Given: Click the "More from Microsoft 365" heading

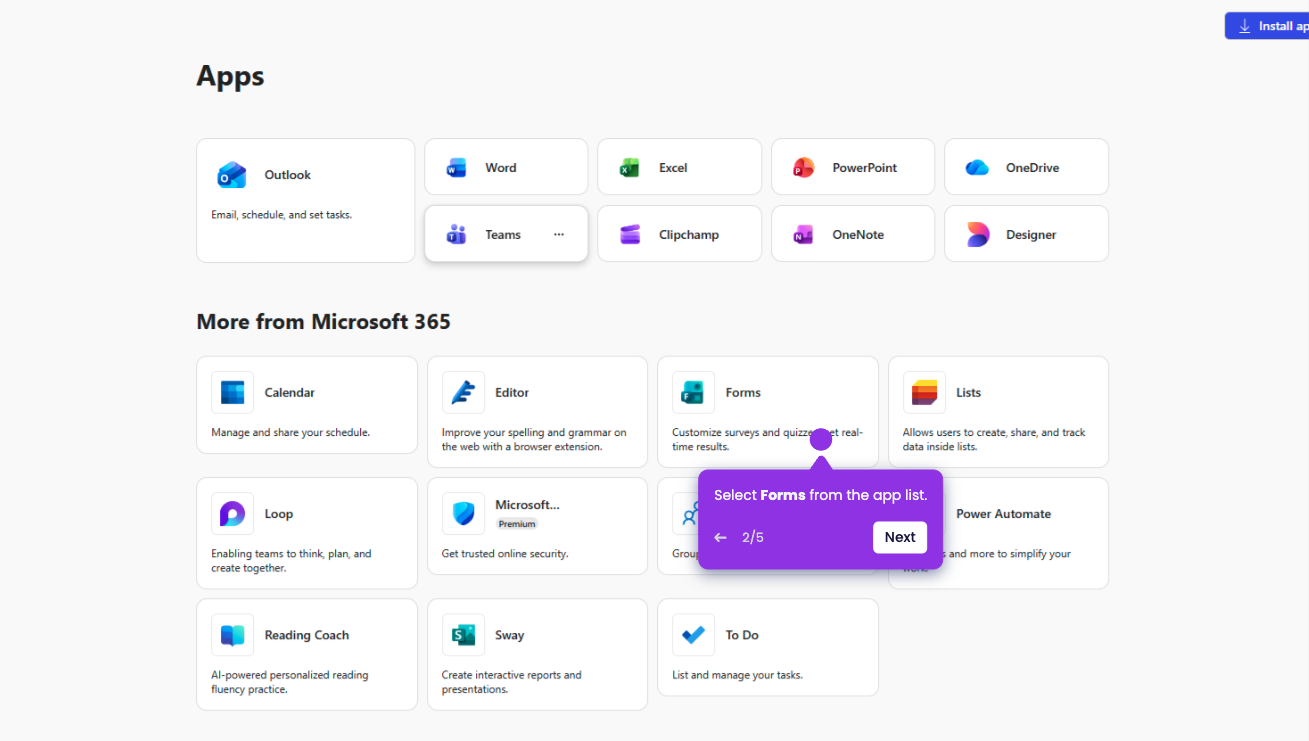Looking at the screenshot, I should click(323, 322).
